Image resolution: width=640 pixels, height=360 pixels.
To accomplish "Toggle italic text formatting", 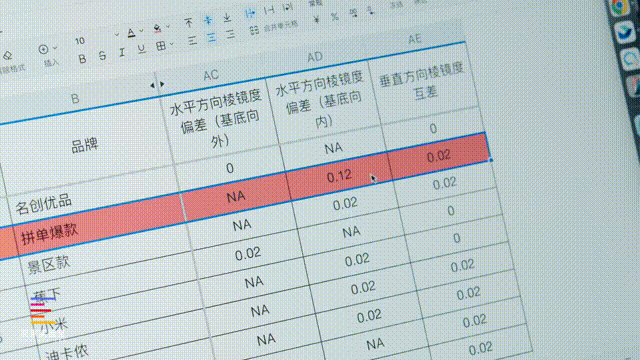I will (122, 52).
